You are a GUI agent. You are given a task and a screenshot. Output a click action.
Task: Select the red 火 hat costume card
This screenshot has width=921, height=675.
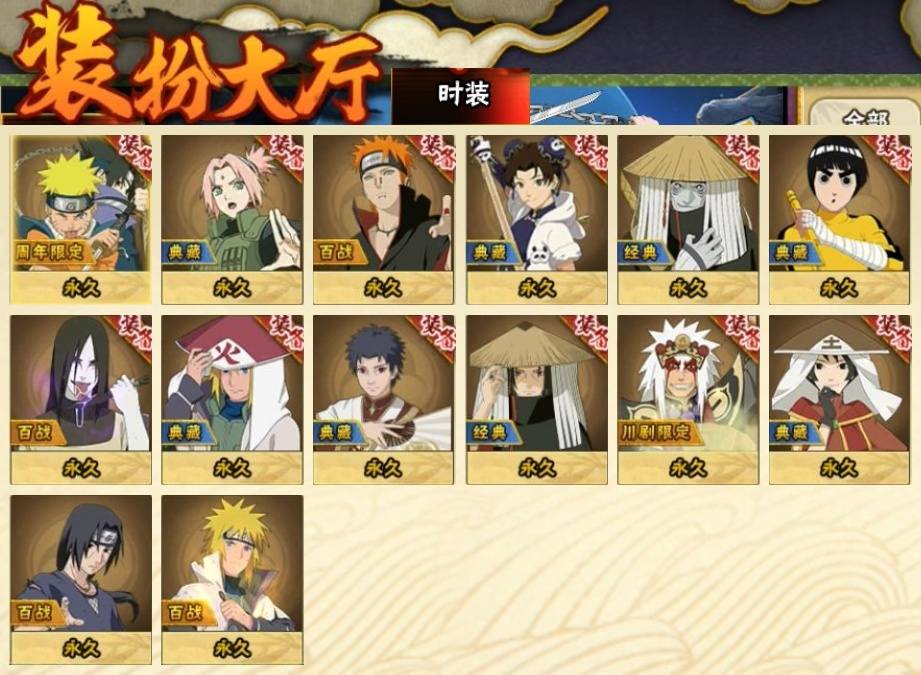point(233,400)
